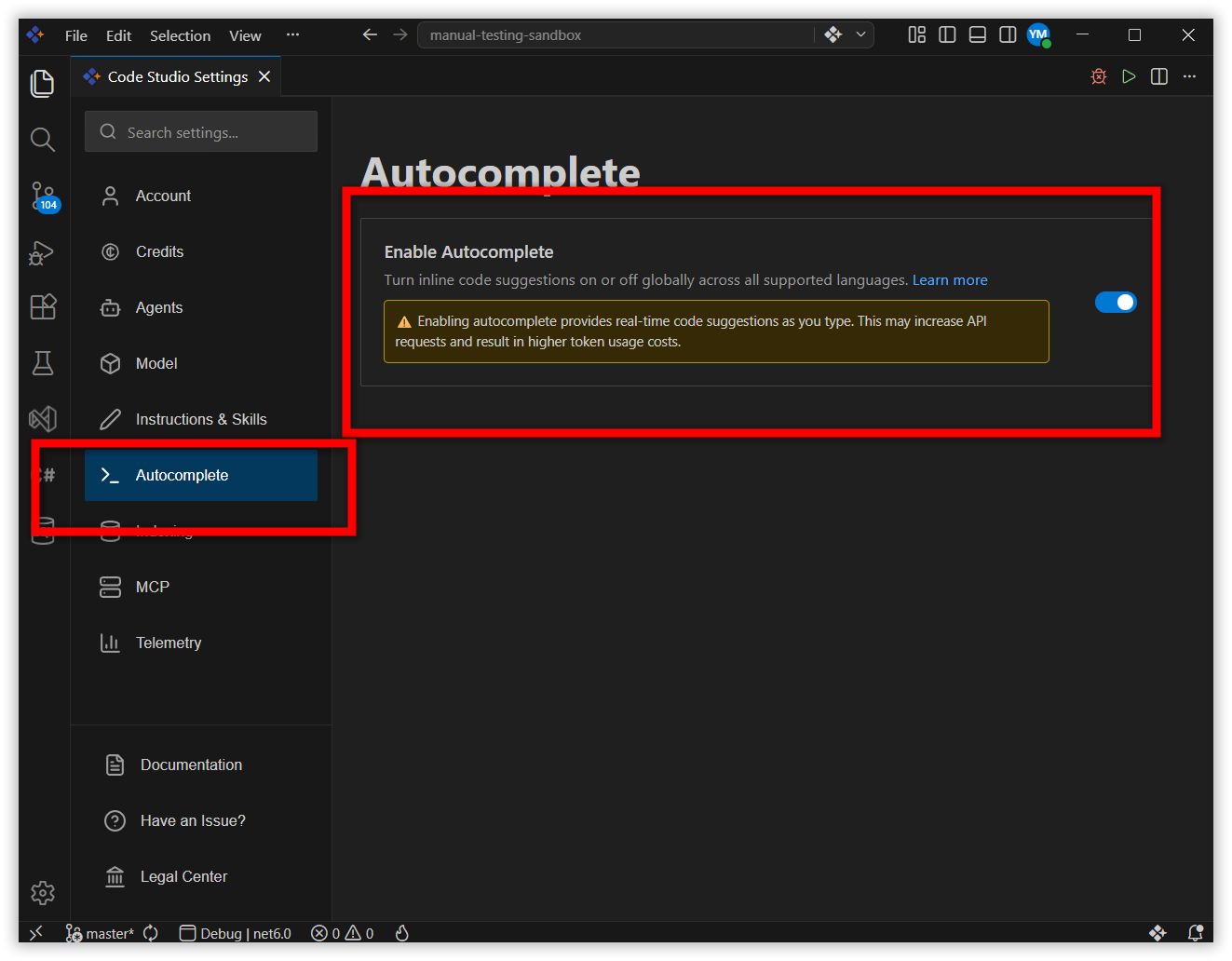Close the Code Studio Settings tab
This screenshot has width=1232, height=961.
(x=264, y=76)
